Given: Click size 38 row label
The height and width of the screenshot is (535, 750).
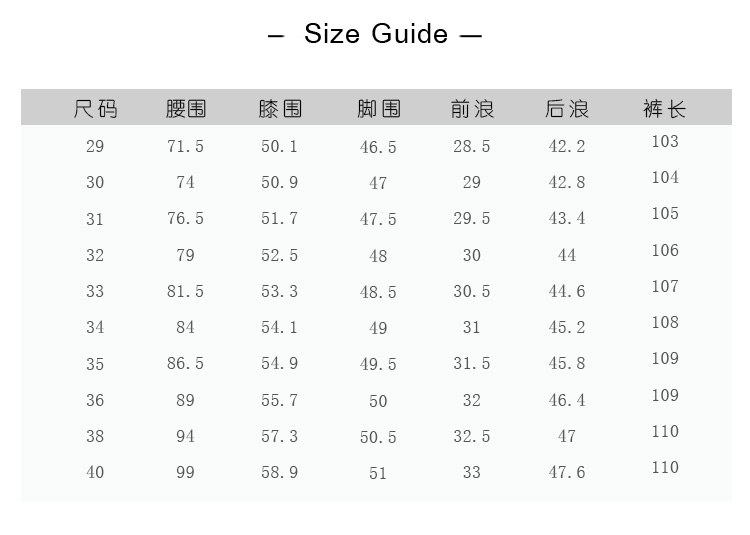Looking at the screenshot, I should (95, 436).
